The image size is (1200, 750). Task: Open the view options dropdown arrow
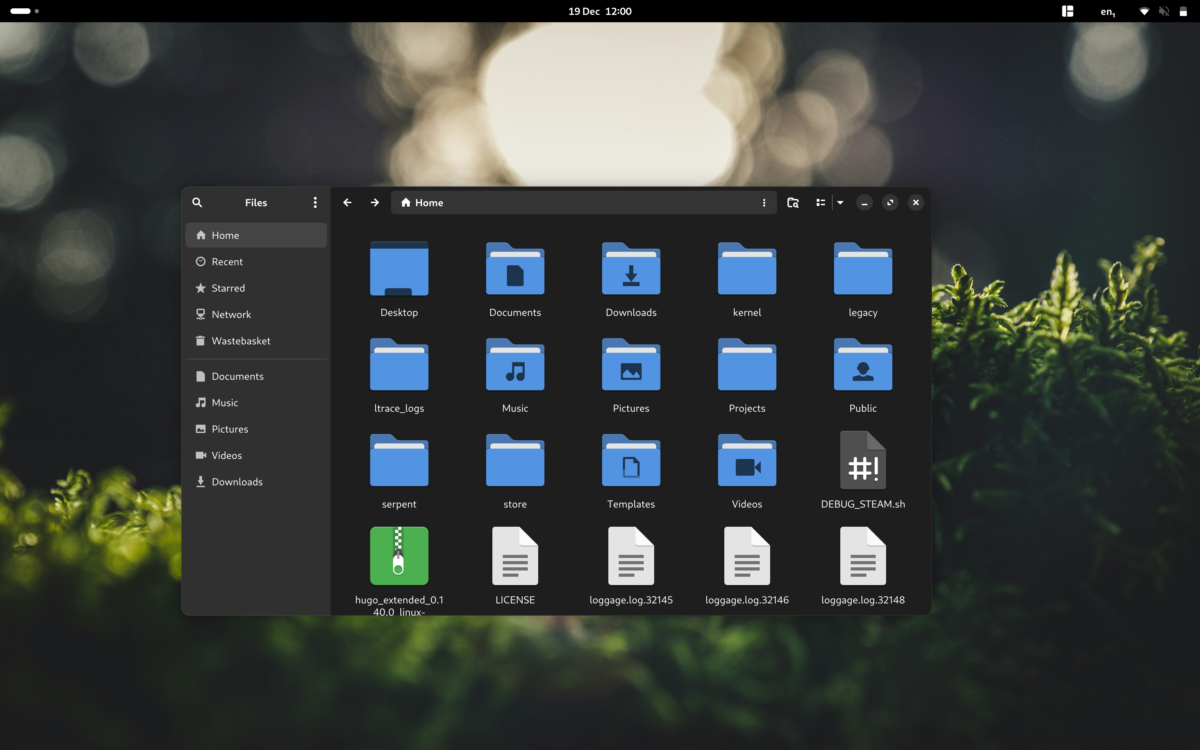(x=839, y=202)
